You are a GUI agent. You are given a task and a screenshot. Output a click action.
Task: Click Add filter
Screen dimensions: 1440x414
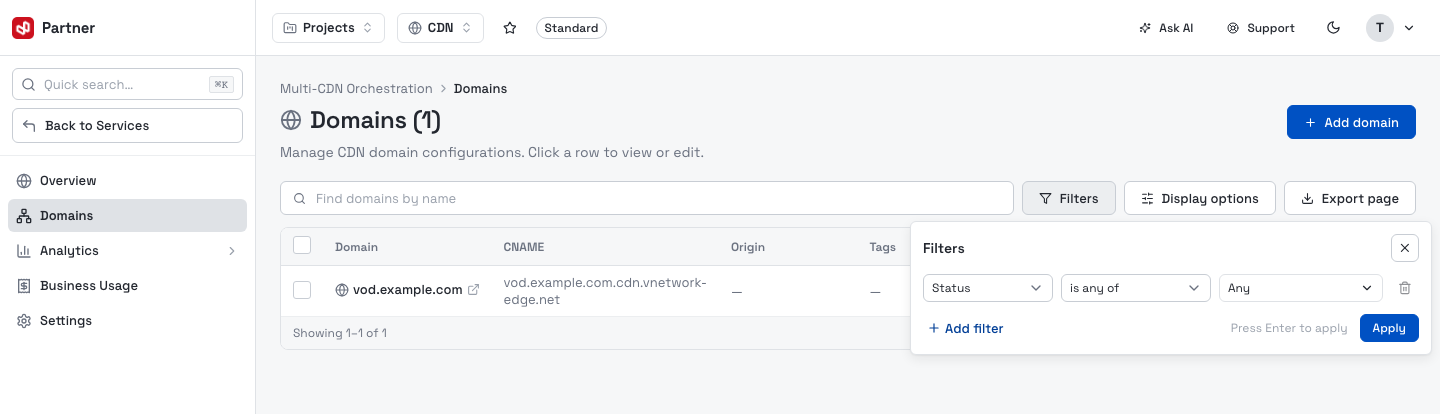[966, 328]
